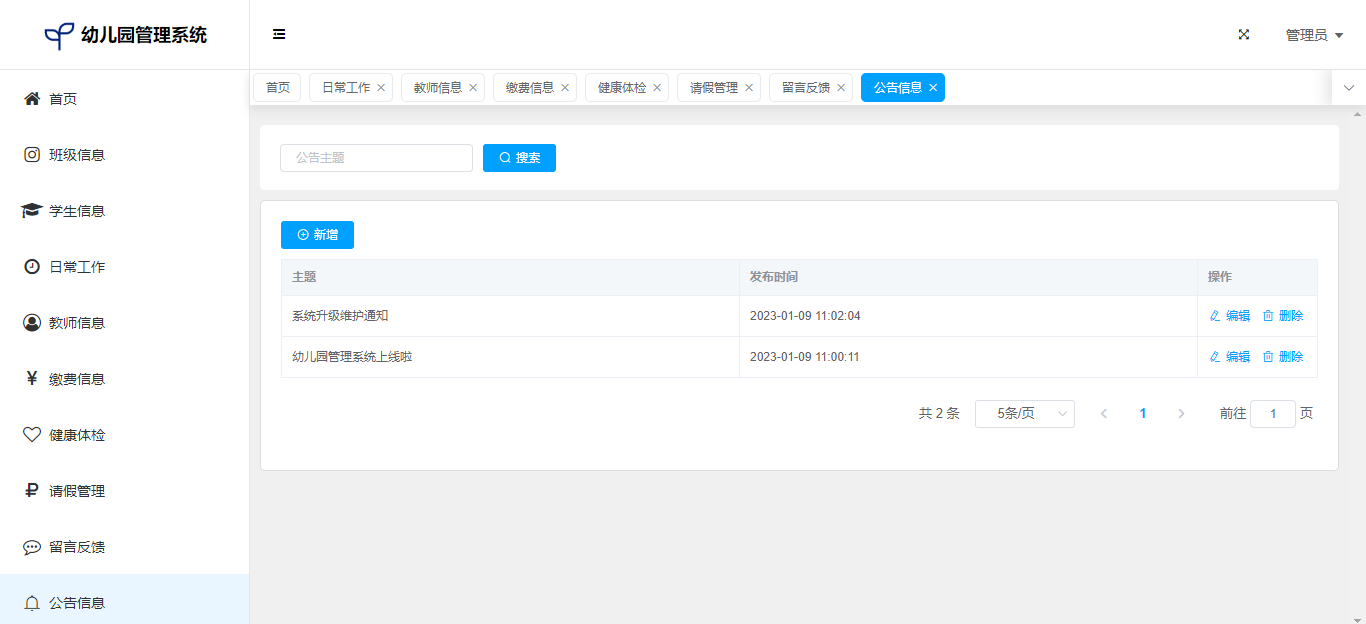Switch to the 请假管理 tab
1366x624 pixels.
[x=713, y=88]
